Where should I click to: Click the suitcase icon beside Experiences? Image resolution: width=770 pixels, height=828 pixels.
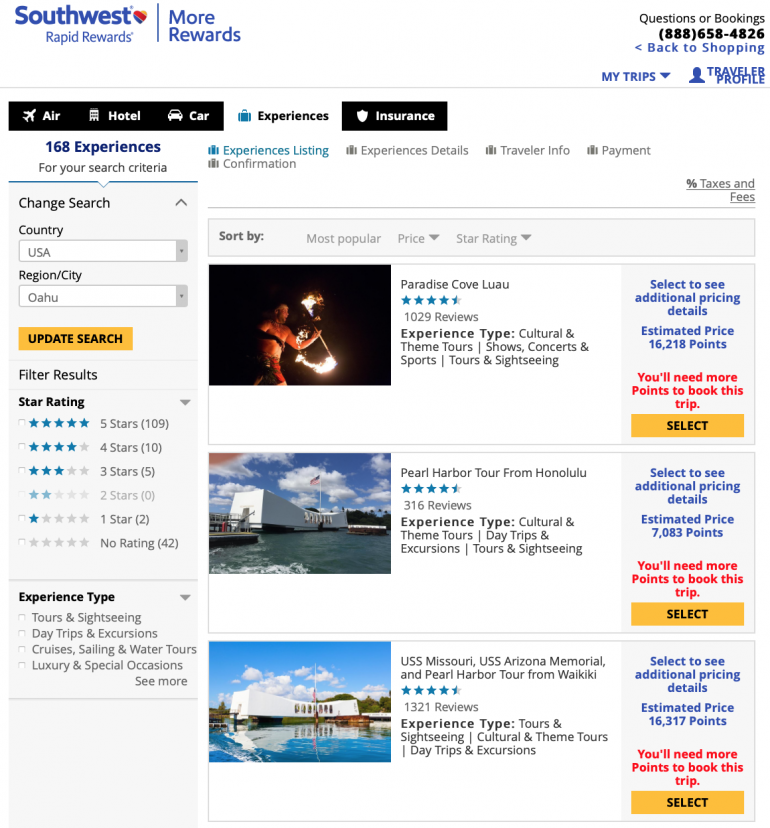click(x=244, y=116)
